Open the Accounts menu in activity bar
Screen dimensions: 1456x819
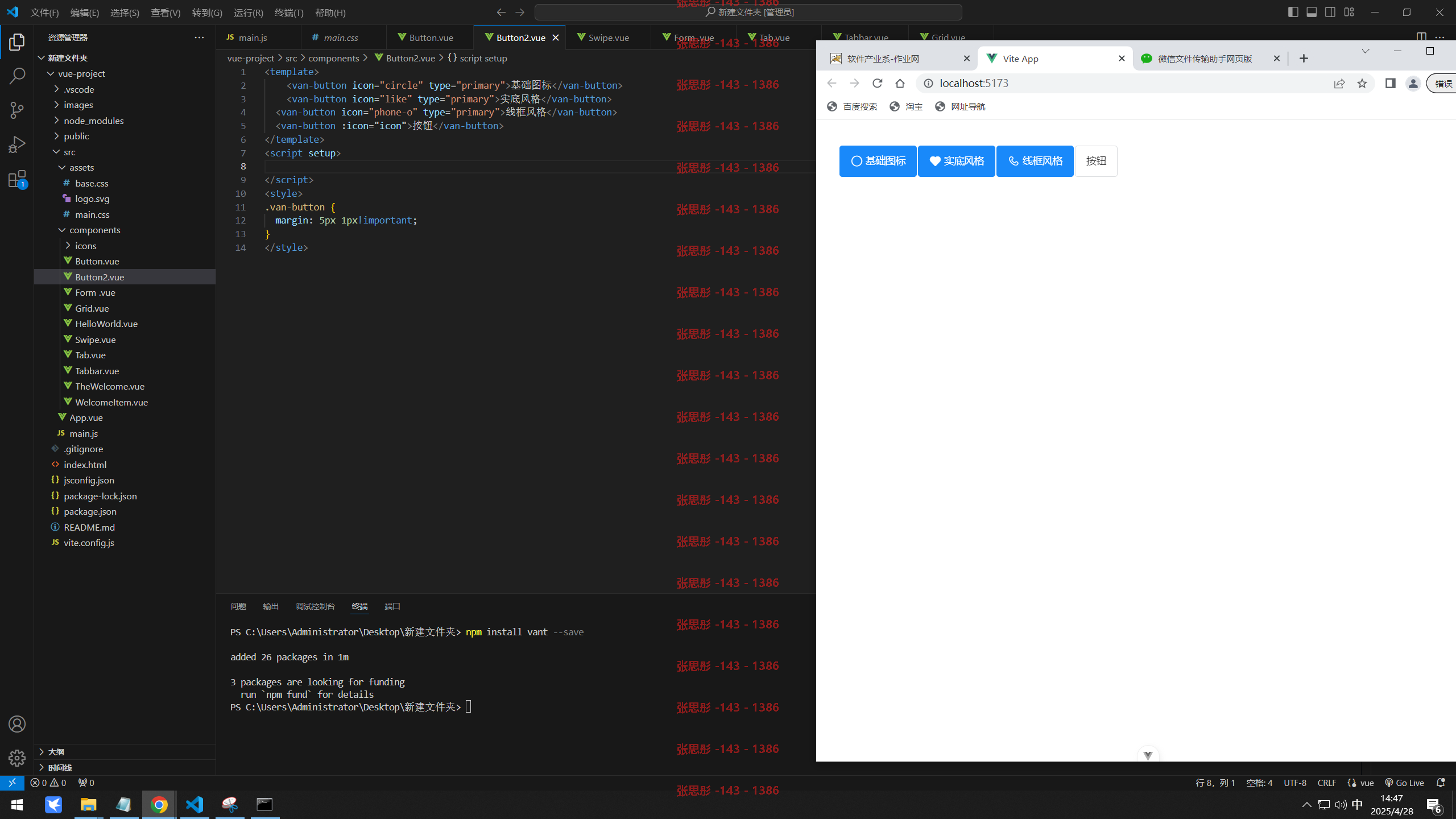(17, 724)
